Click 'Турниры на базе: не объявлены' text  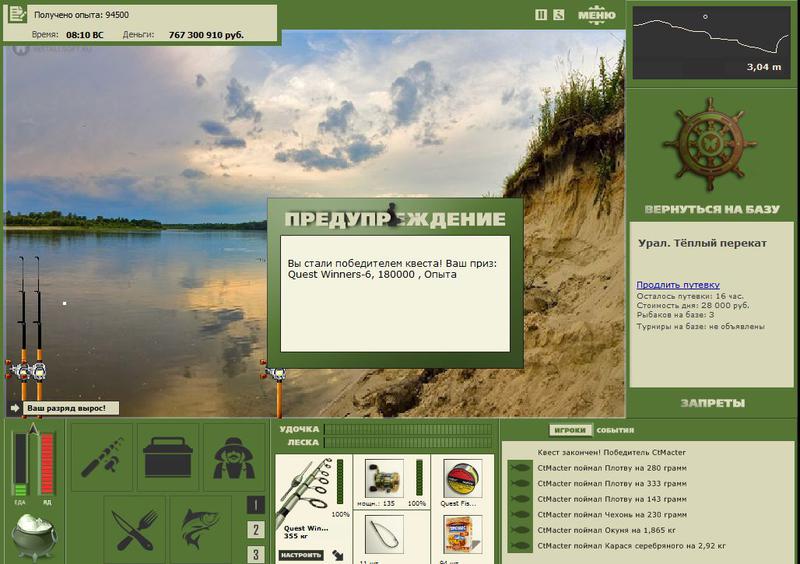[x=701, y=326]
